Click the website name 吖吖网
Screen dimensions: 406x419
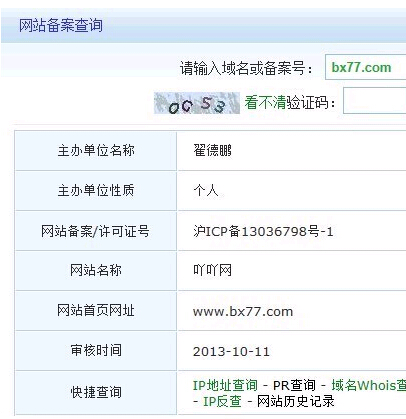[x=212, y=270]
